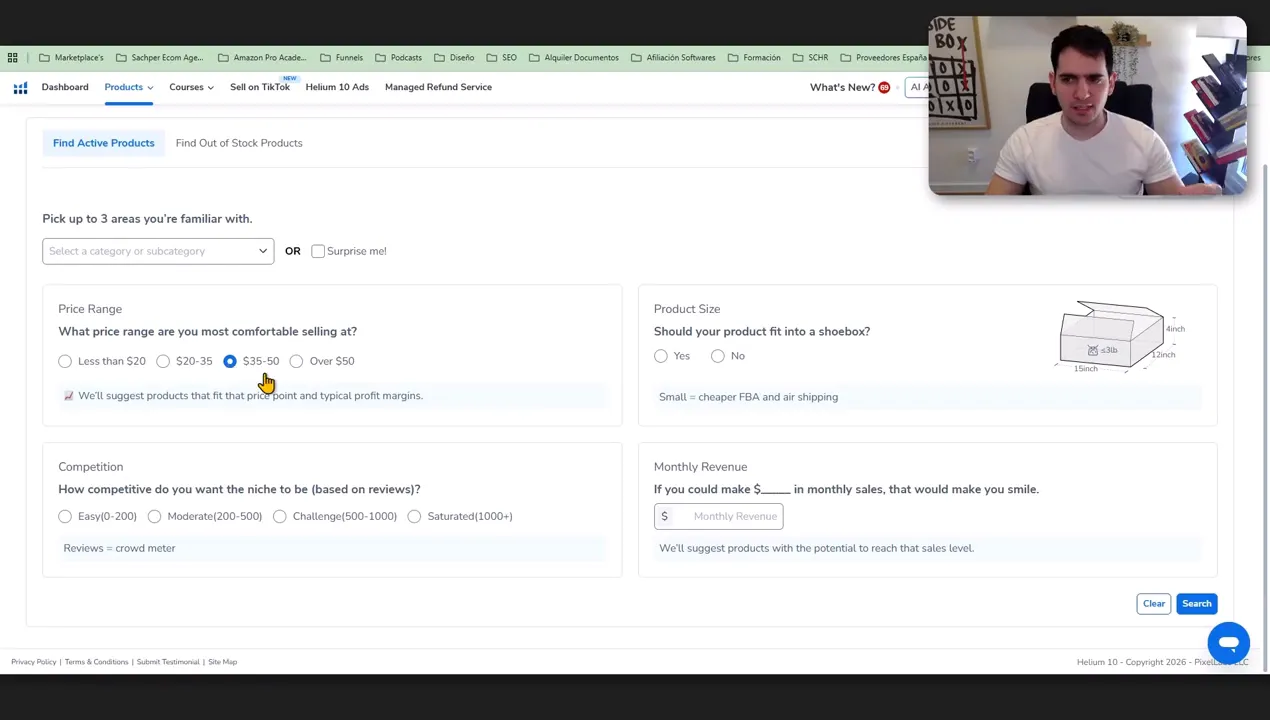Click the Price Range section title
This screenshot has height=720, width=1270.
[90, 309]
